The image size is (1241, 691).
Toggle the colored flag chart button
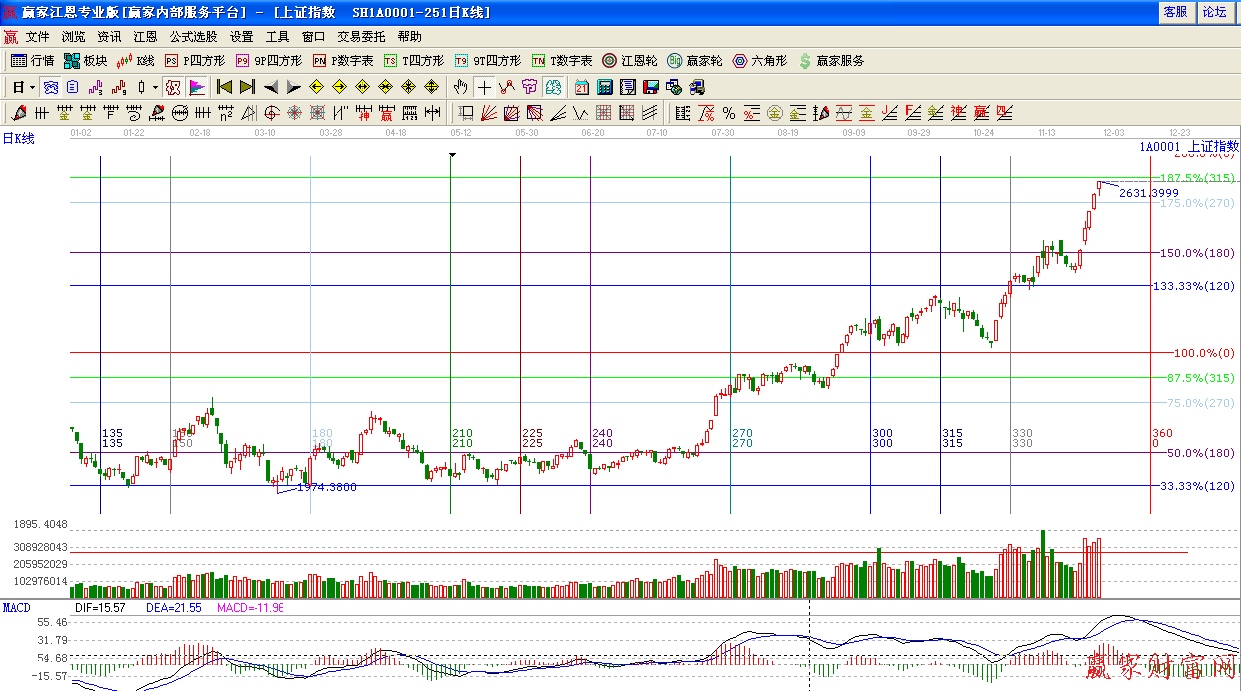(x=197, y=87)
